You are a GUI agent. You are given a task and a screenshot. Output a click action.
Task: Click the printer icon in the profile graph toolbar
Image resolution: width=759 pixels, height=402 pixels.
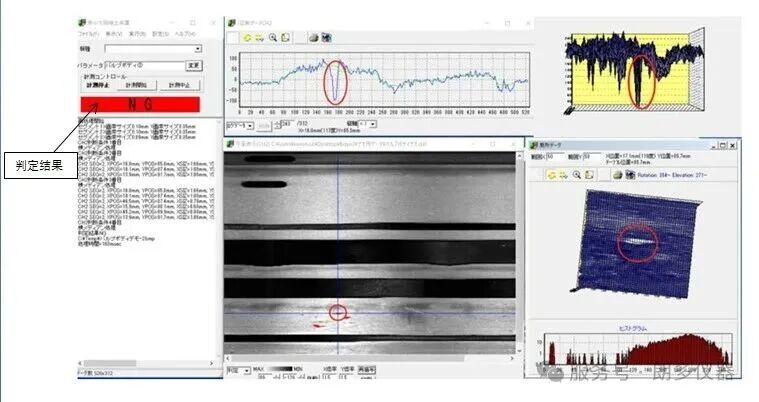[x=314, y=37]
